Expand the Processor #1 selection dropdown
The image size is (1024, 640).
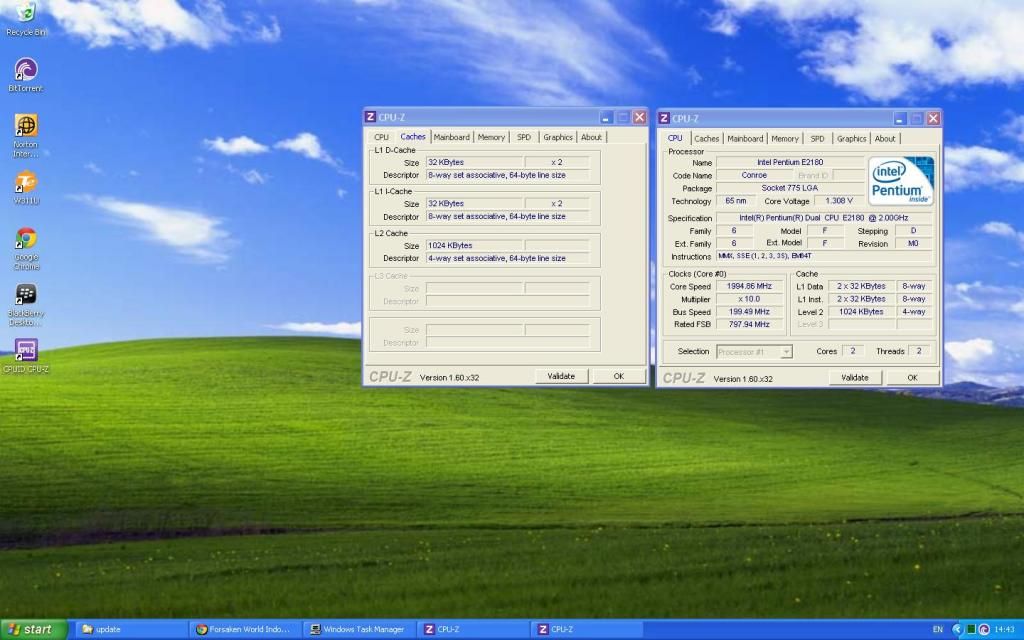point(786,352)
